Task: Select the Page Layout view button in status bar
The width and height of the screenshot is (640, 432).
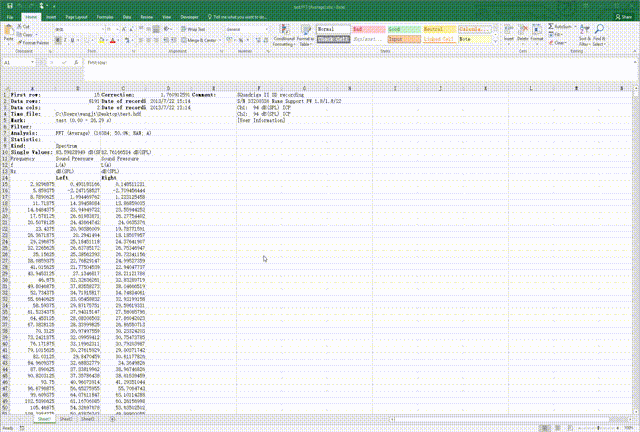Action: coord(557,428)
